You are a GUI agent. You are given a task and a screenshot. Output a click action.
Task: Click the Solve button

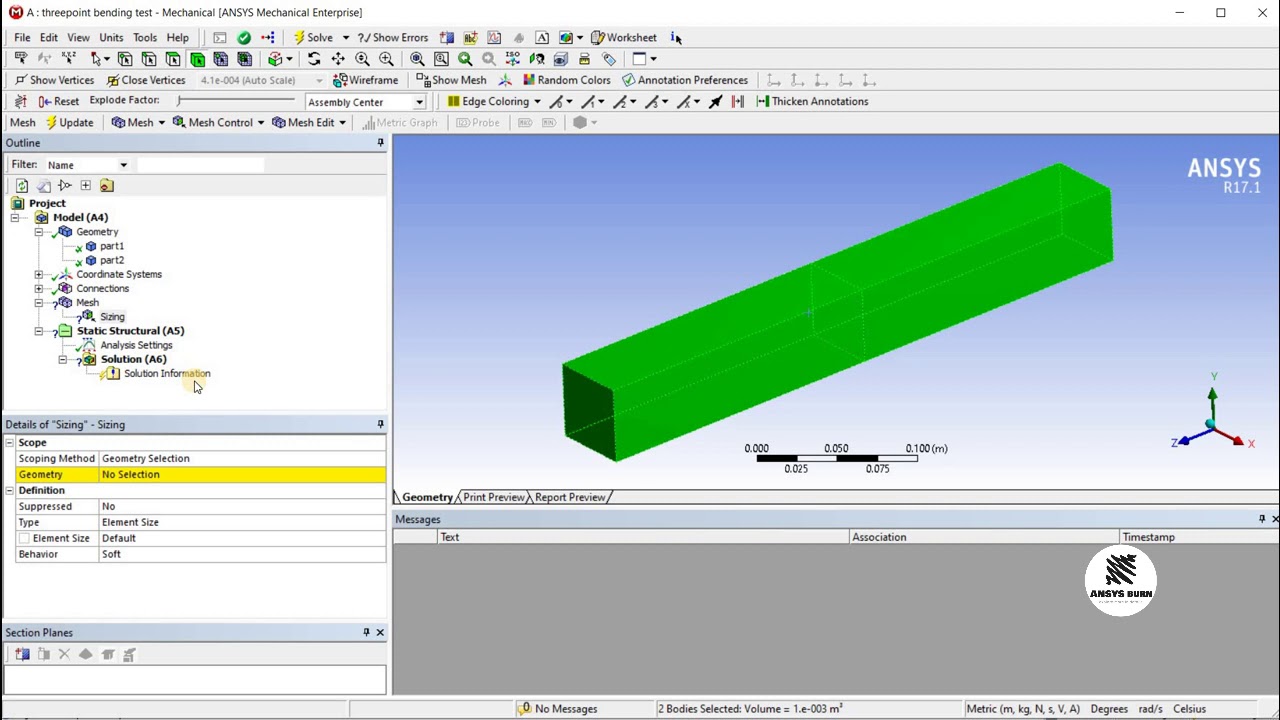pyautogui.click(x=312, y=38)
